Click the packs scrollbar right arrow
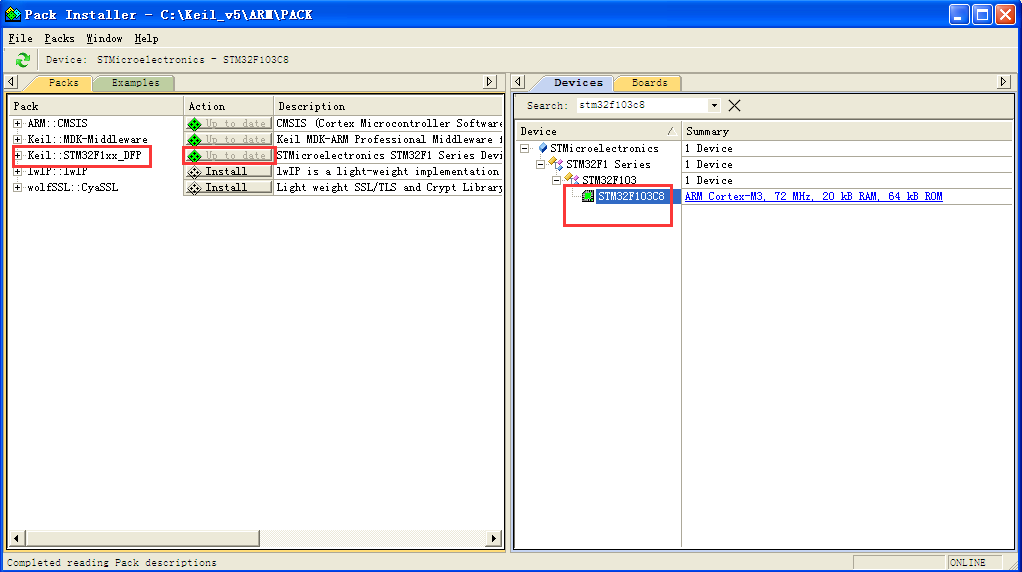The height and width of the screenshot is (572, 1022). 493,537
